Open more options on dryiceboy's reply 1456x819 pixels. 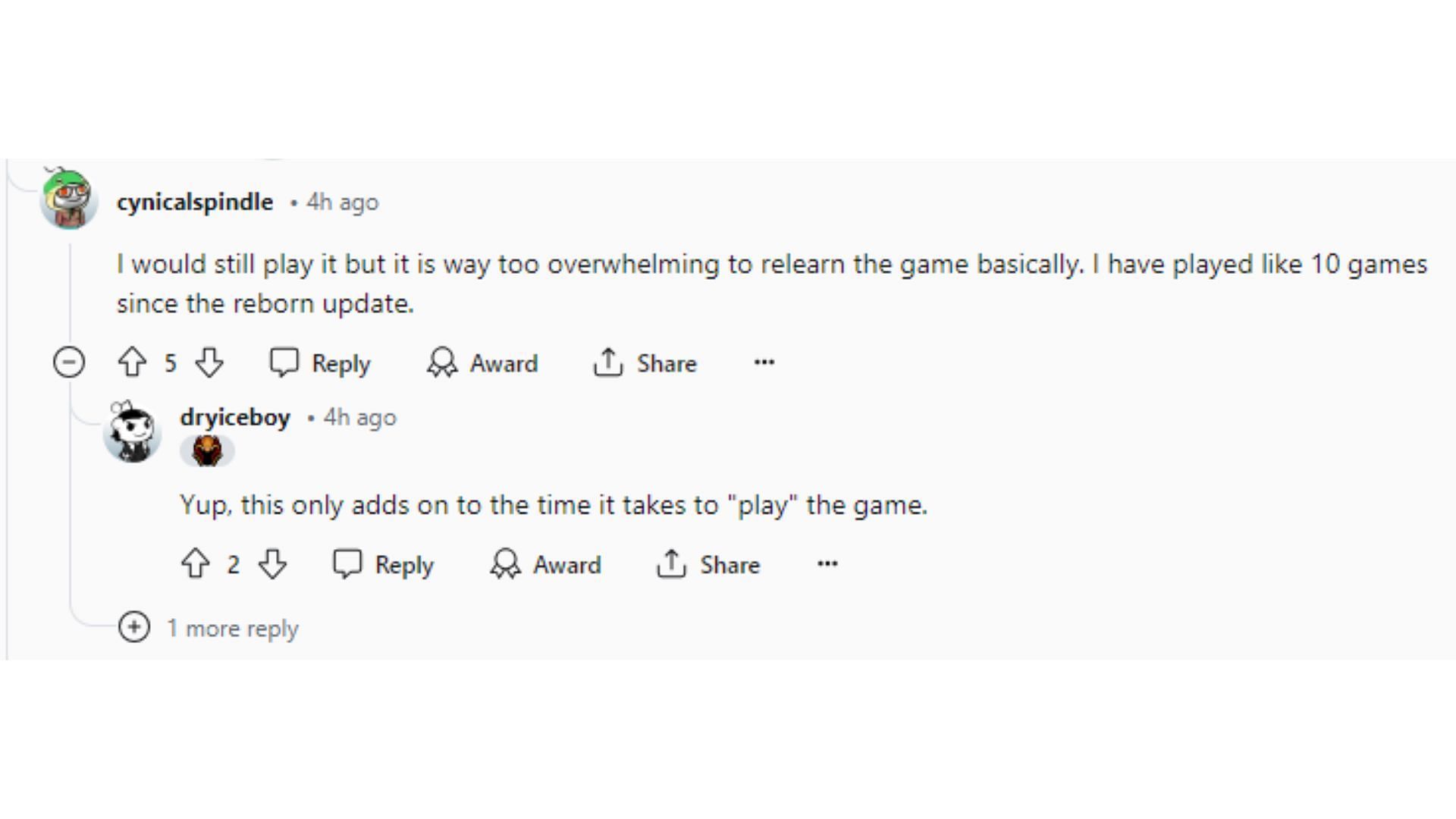click(827, 564)
